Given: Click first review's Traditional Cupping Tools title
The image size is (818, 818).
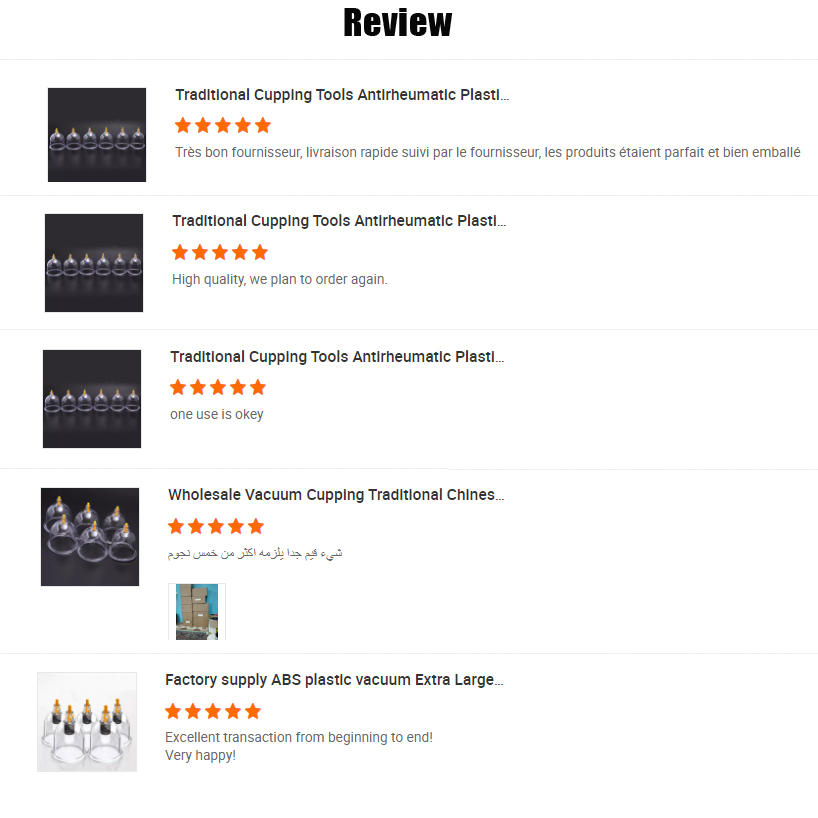Looking at the screenshot, I should pos(342,95).
